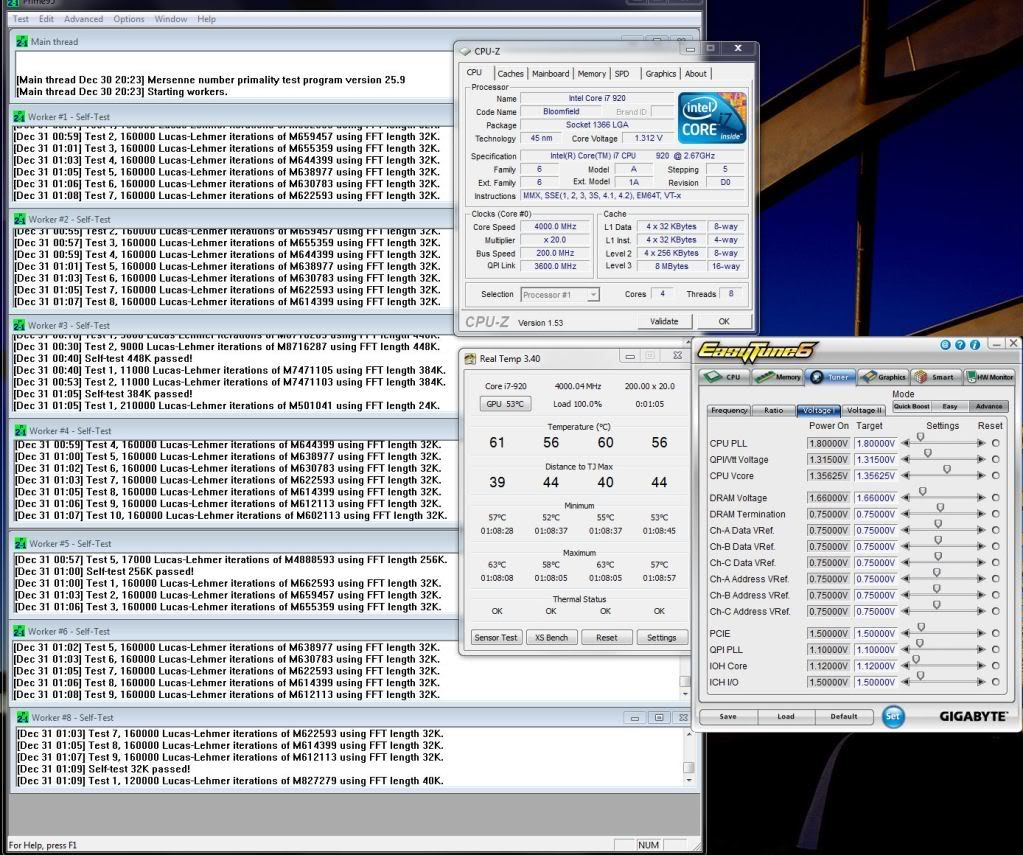Select the QPI/Vtt Voltage reset radio button
The width and height of the screenshot is (1023, 855).
[x=996, y=459]
